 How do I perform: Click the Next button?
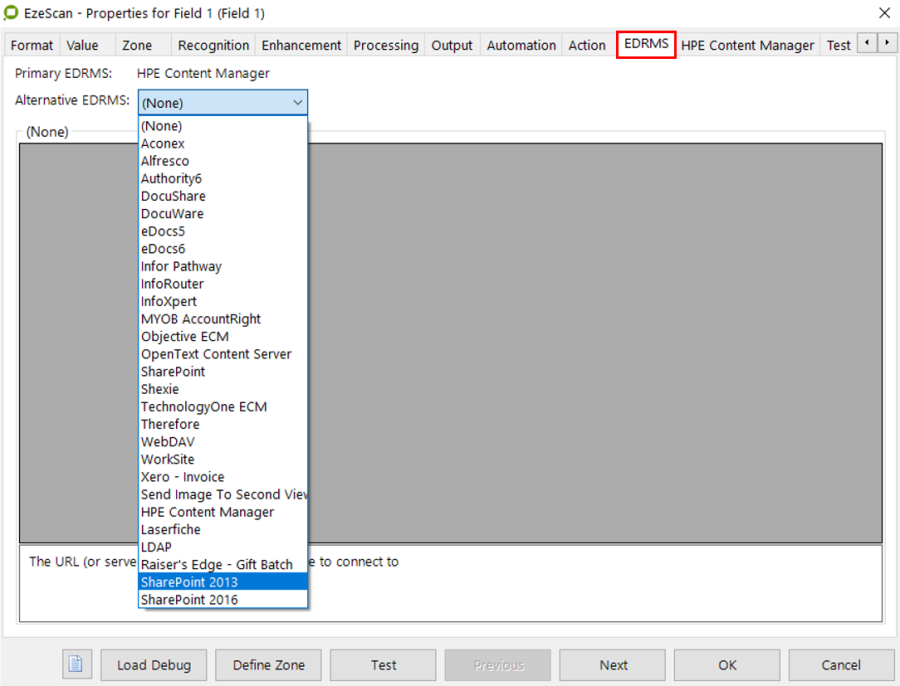pos(613,665)
